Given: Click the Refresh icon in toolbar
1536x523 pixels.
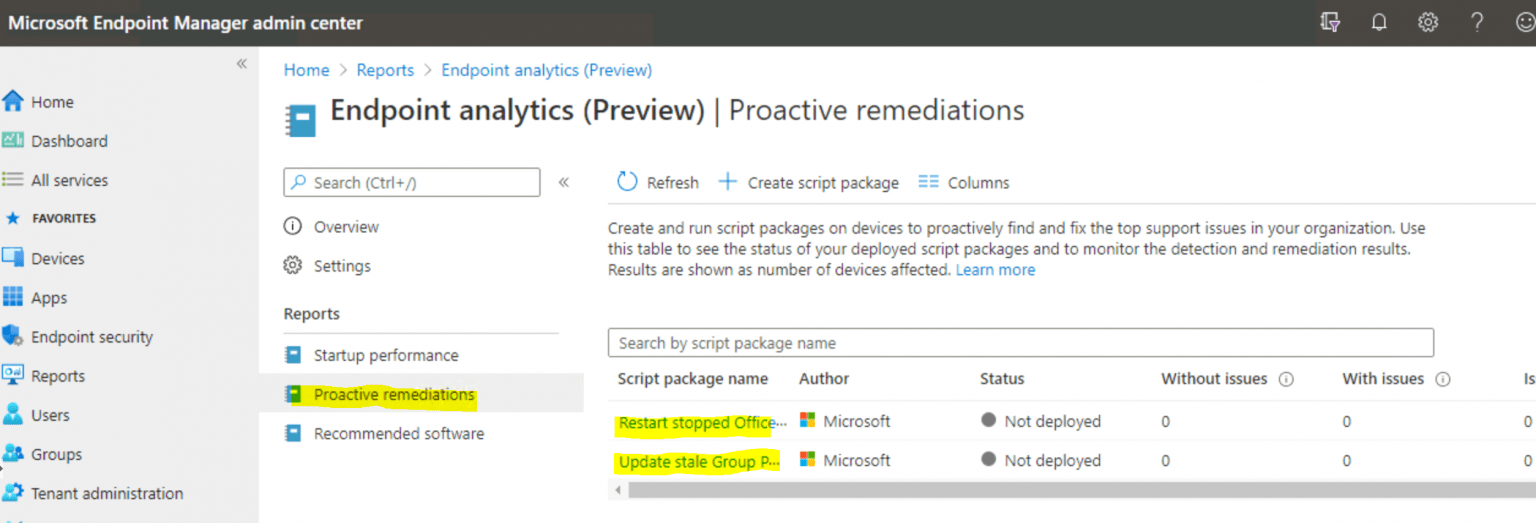Looking at the screenshot, I should 627,182.
